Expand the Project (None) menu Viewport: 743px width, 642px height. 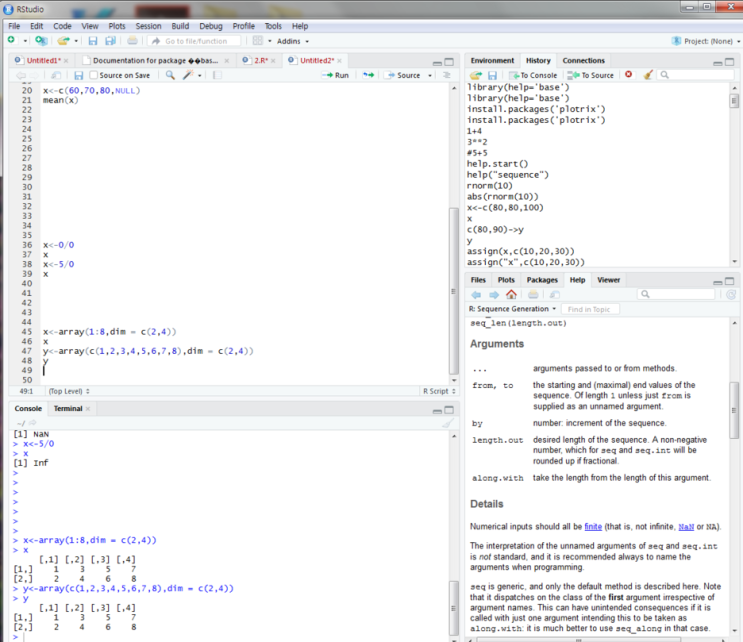click(706, 41)
